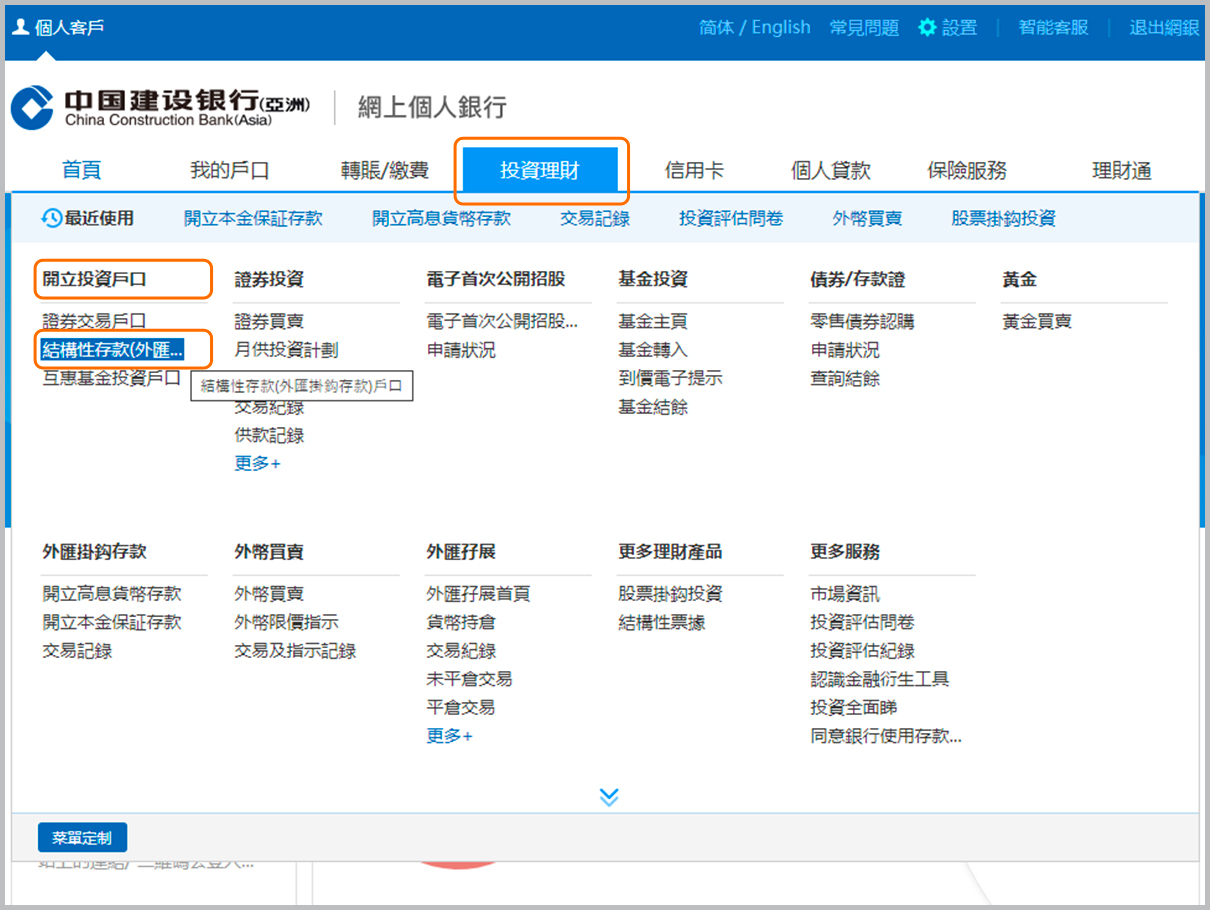
Task: Open 平倉交易 under 外匯孖展
Action: coord(461,707)
